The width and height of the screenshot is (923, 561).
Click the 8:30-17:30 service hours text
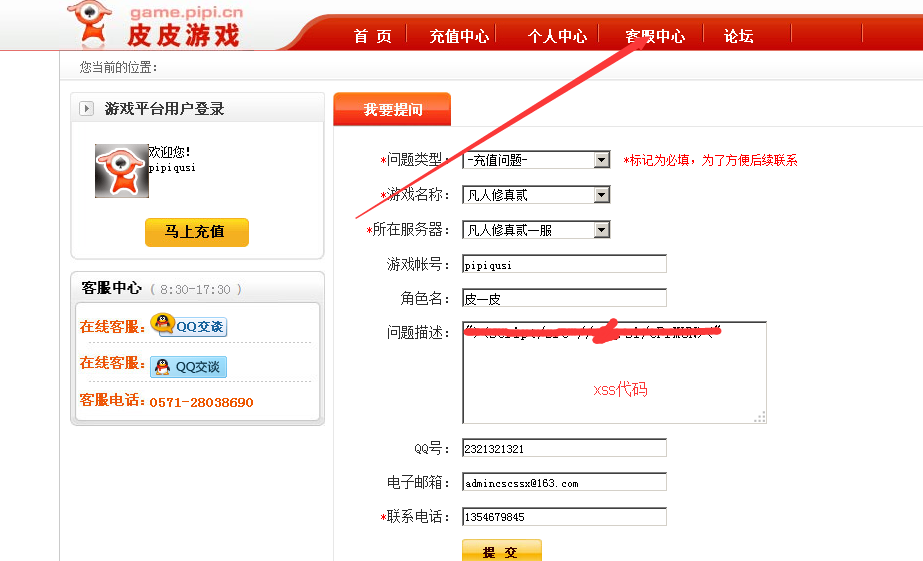[195, 290]
